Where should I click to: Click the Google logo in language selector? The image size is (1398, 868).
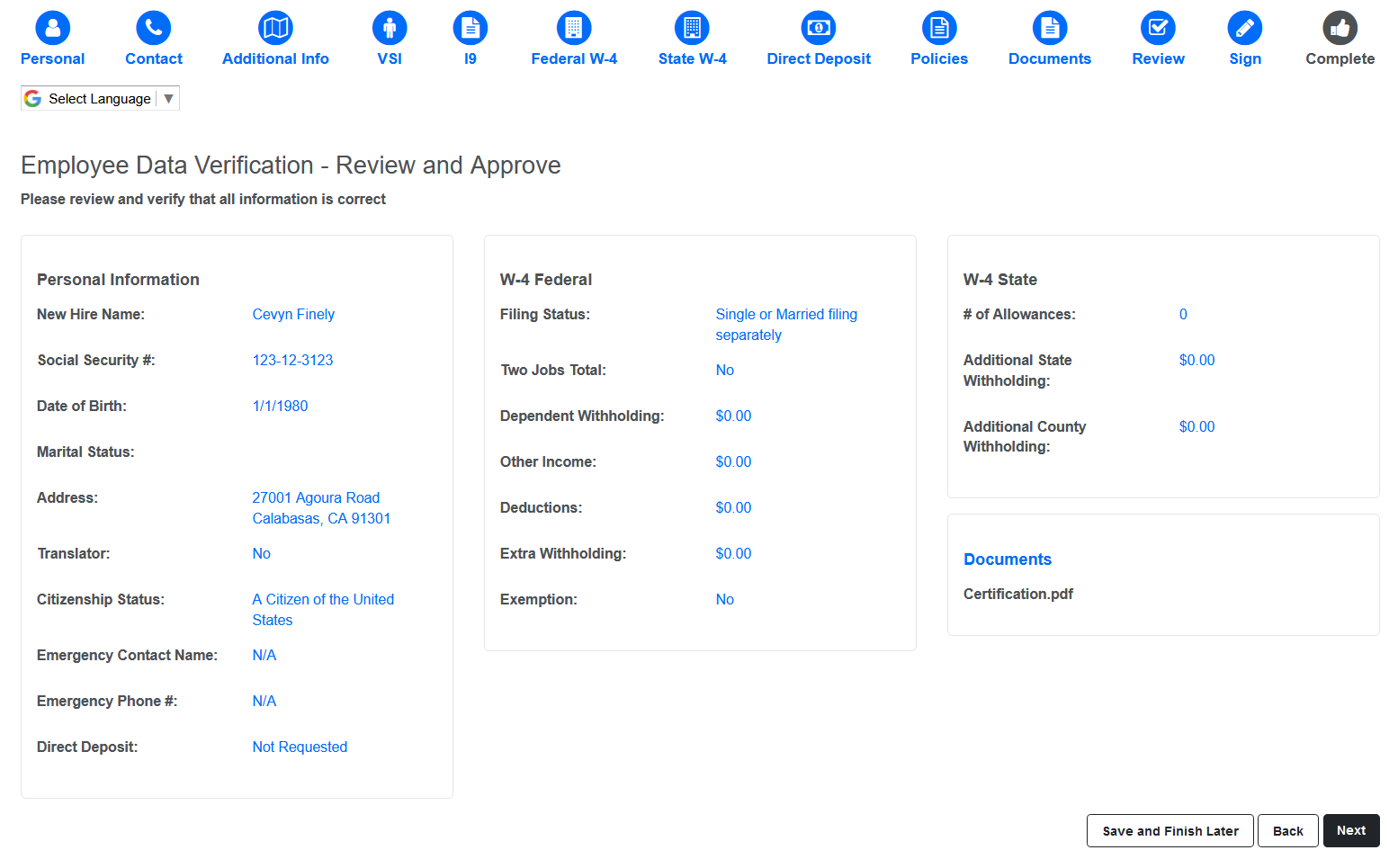point(33,99)
